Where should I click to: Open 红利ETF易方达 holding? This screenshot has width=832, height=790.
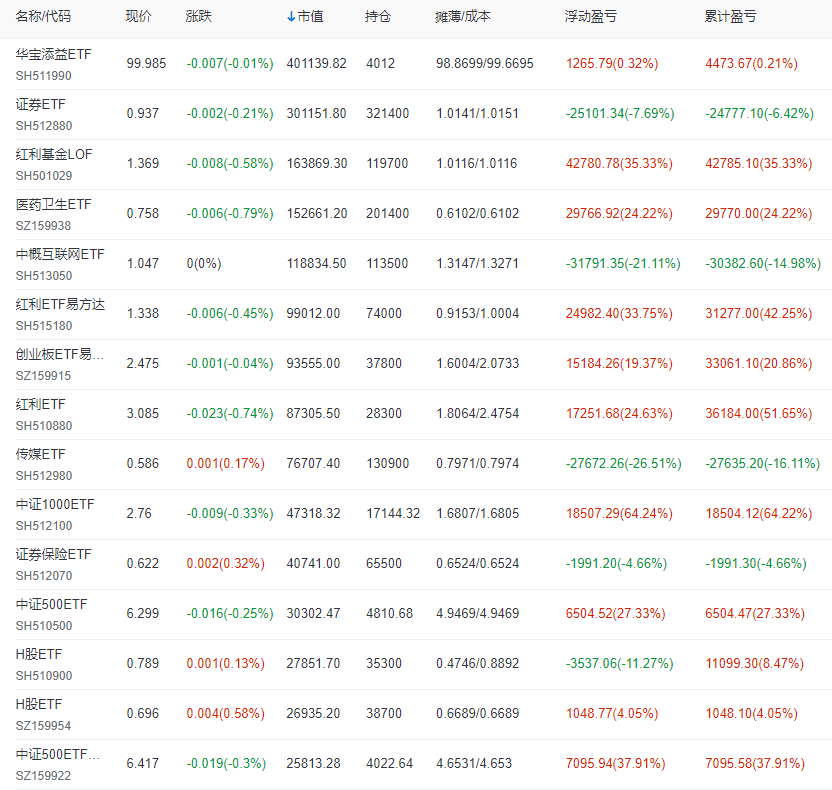coord(60,304)
